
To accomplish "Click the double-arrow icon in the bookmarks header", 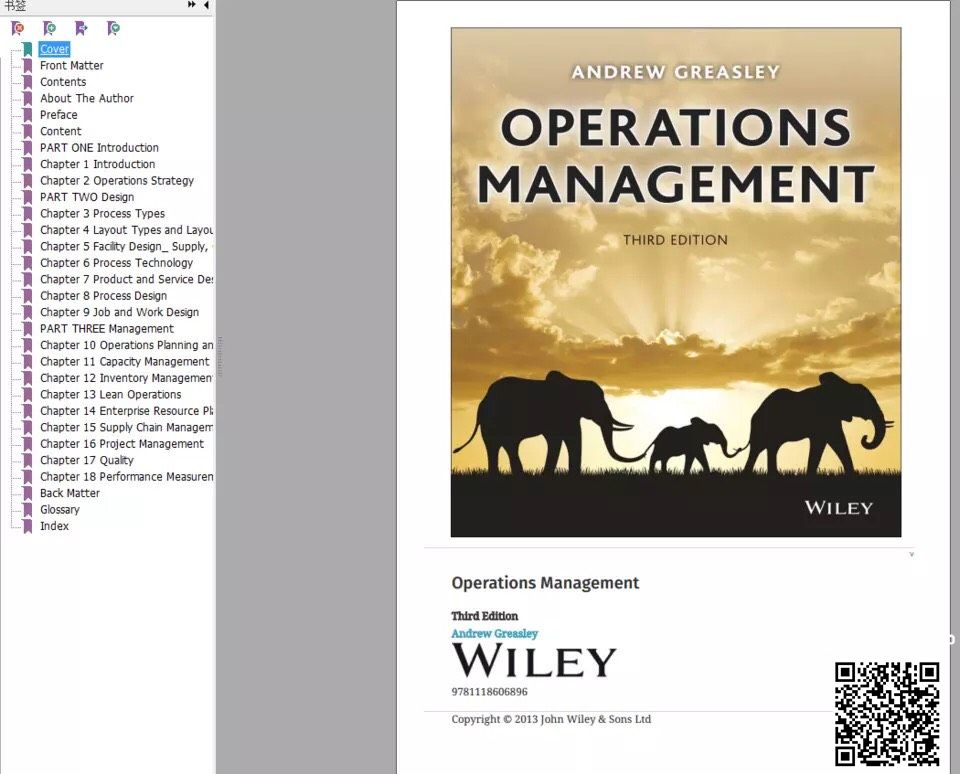I will coord(192,5).
